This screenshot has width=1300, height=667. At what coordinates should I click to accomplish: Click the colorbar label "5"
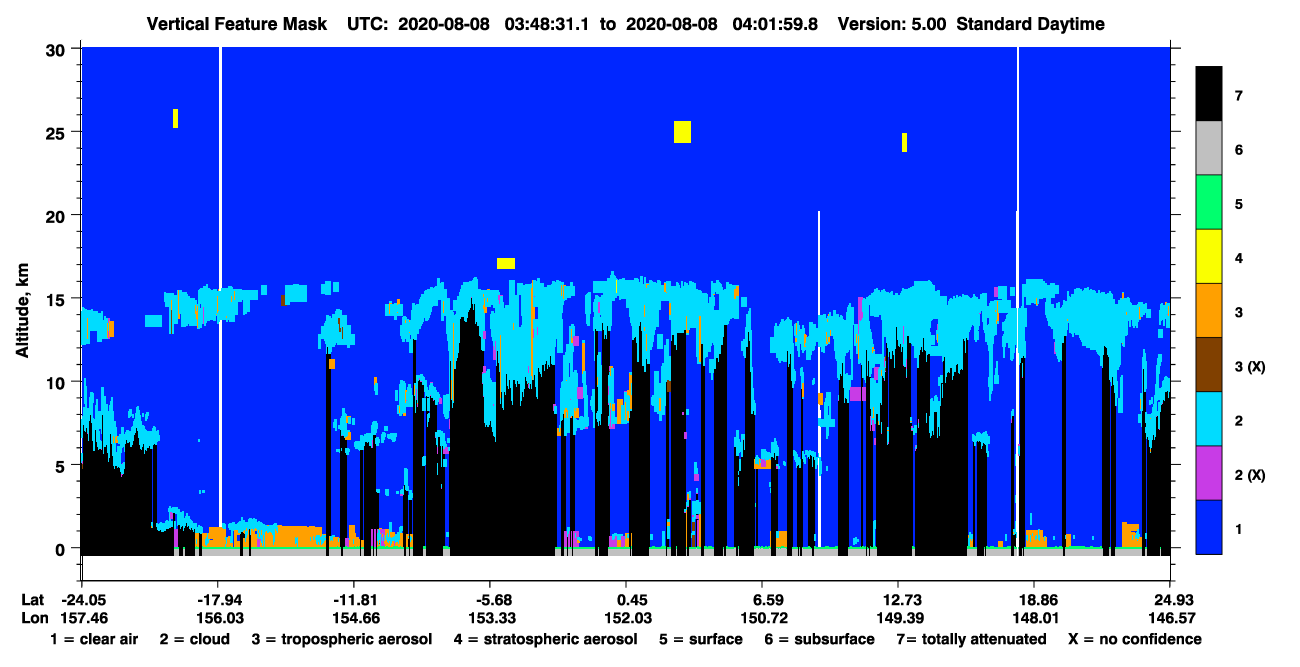pyautogui.click(x=1239, y=204)
